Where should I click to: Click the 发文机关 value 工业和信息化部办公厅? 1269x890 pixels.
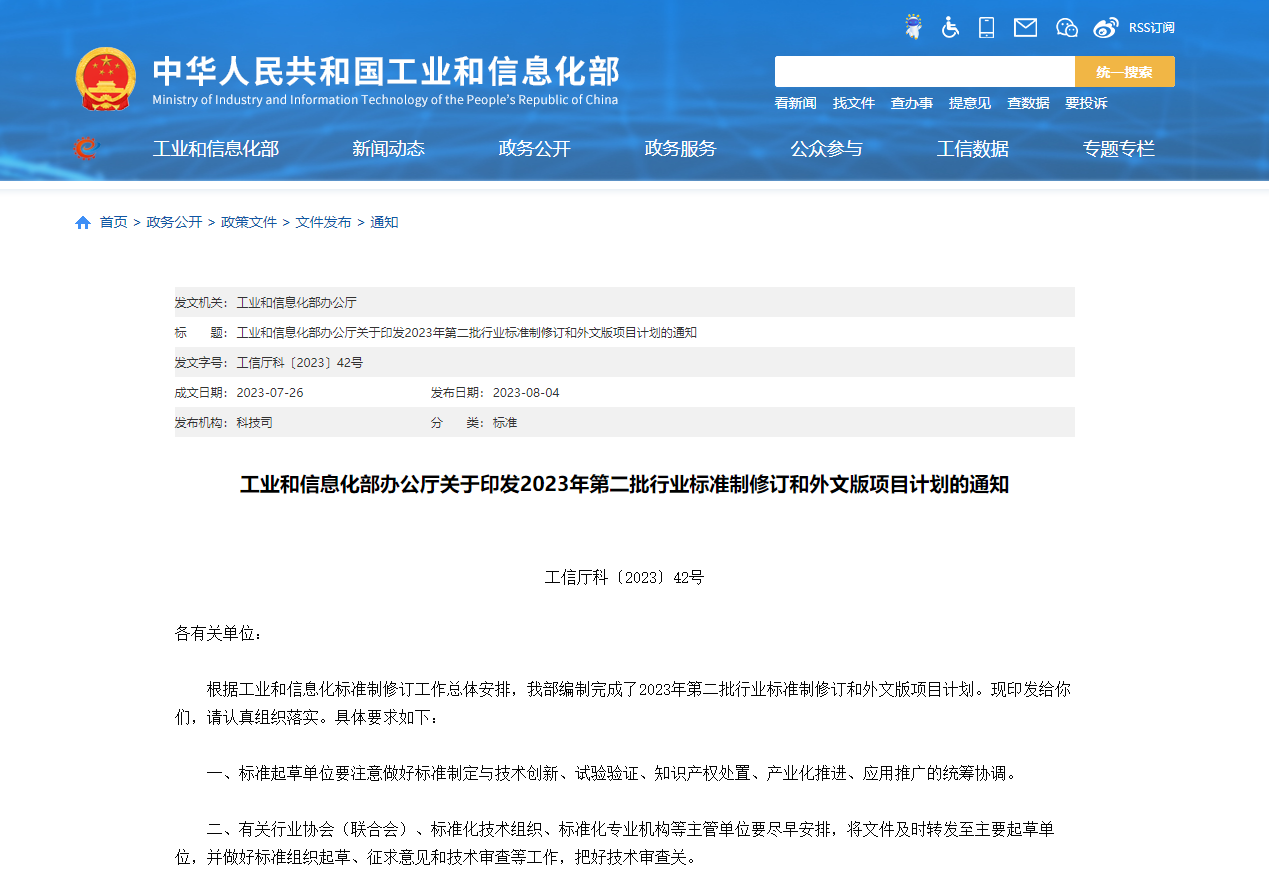coord(296,302)
